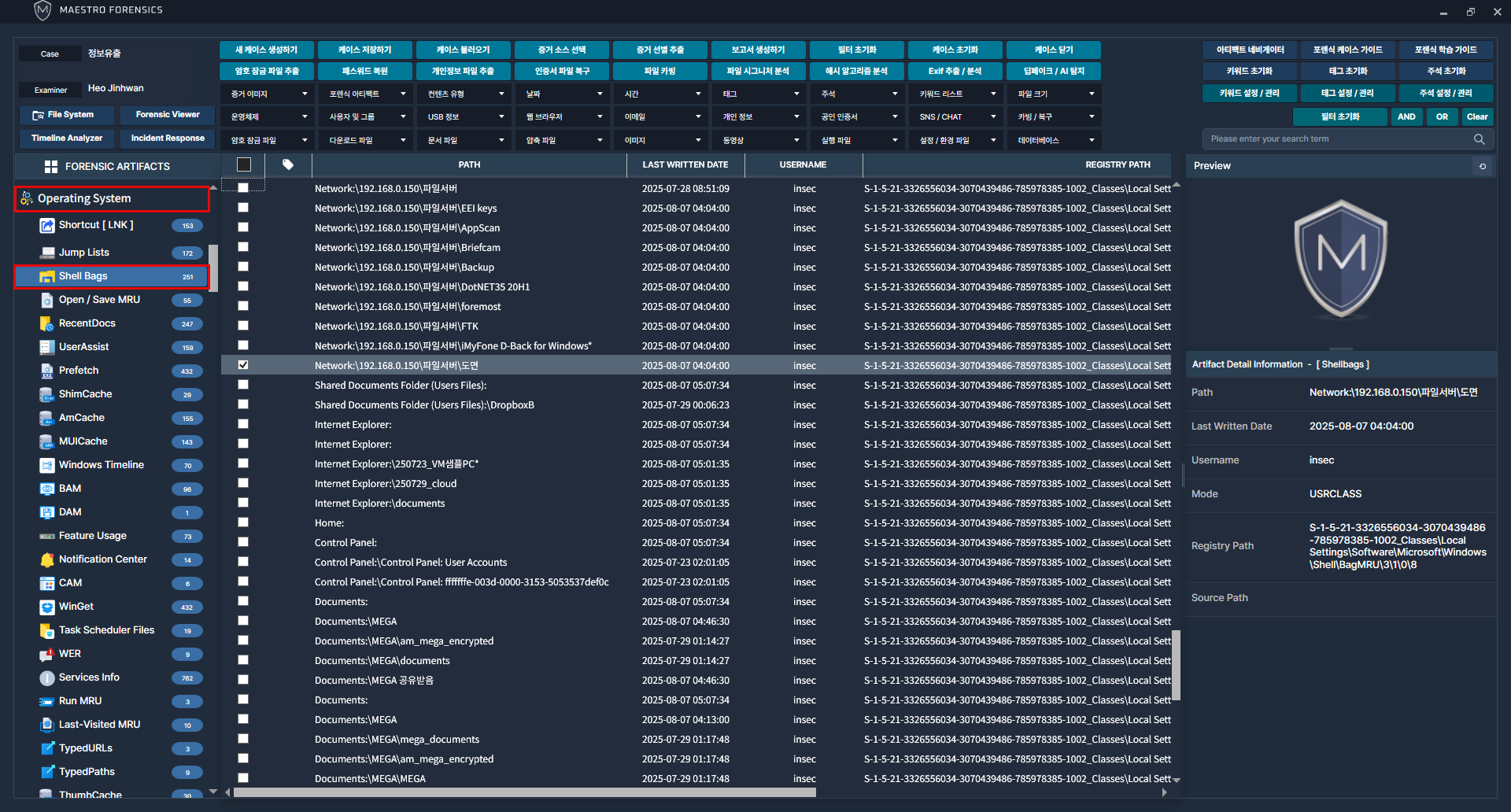Click the Jump Lists icon in sidebar

[47, 253]
